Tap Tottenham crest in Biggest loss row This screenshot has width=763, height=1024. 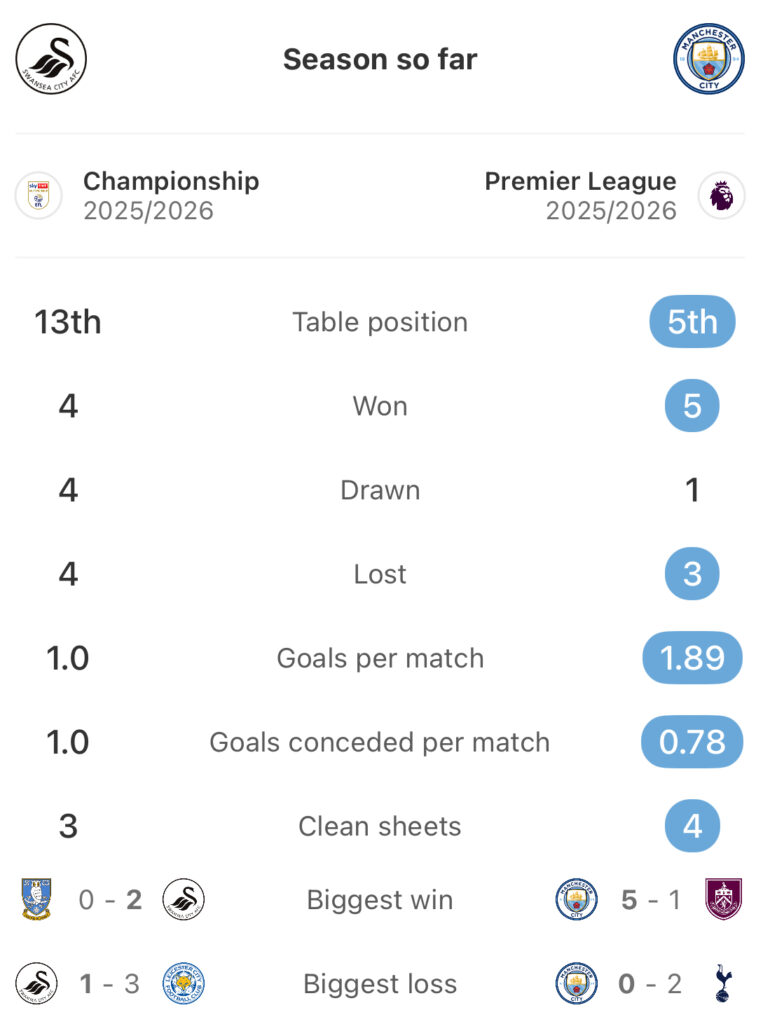point(723,984)
